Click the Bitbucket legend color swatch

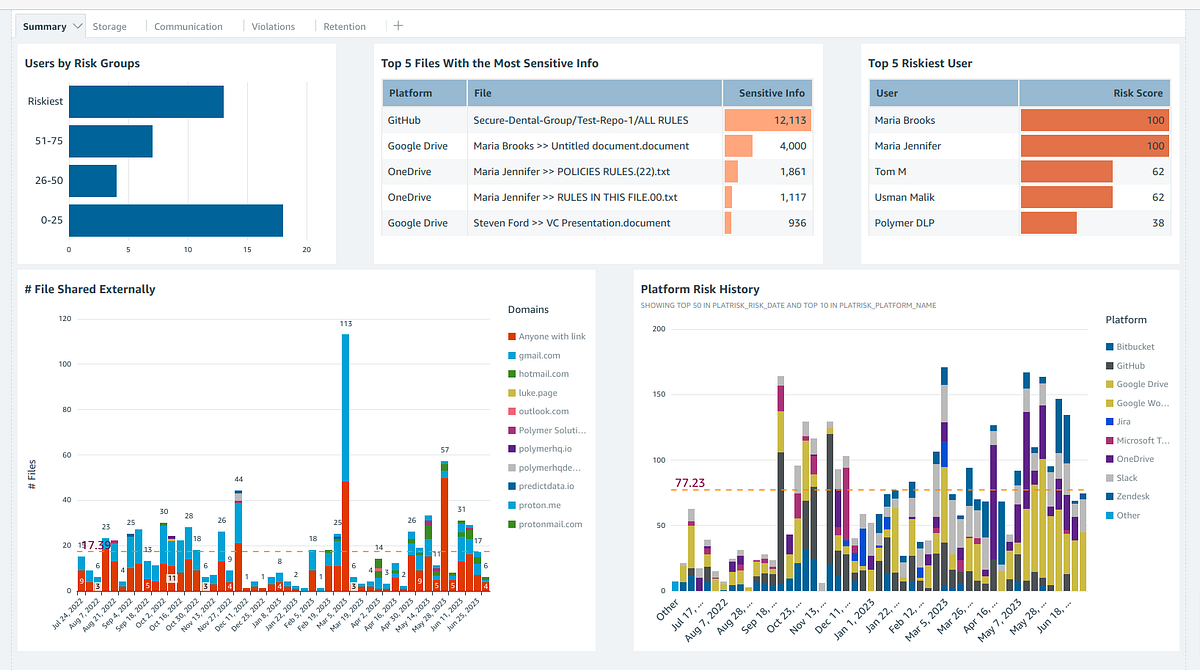(1112, 346)
